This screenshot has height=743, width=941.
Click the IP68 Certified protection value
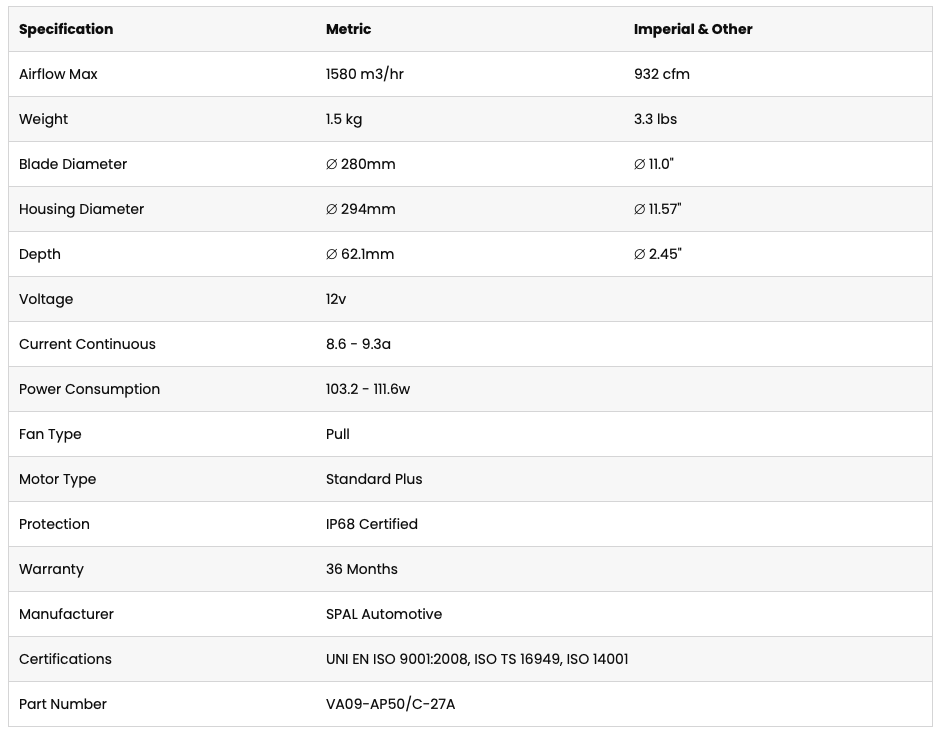(x=371, y=524)
